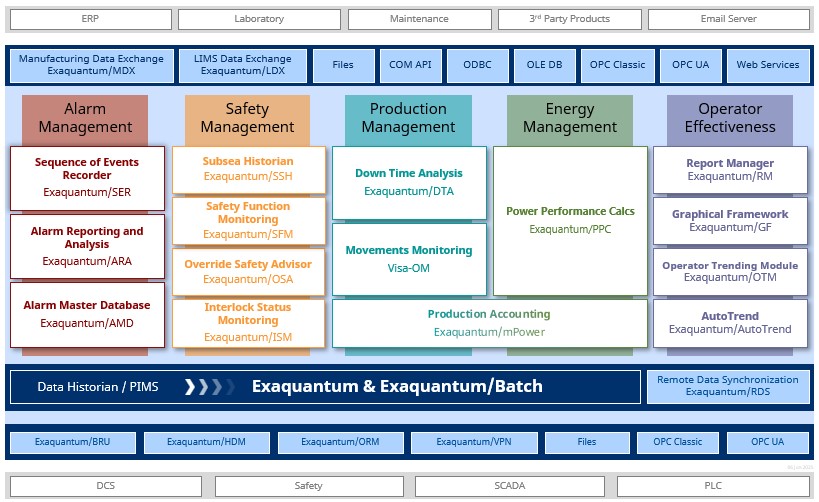
Task: Open Alarm Reporting and Analysis Exaquantum/ARA
Action: (87, 247)
